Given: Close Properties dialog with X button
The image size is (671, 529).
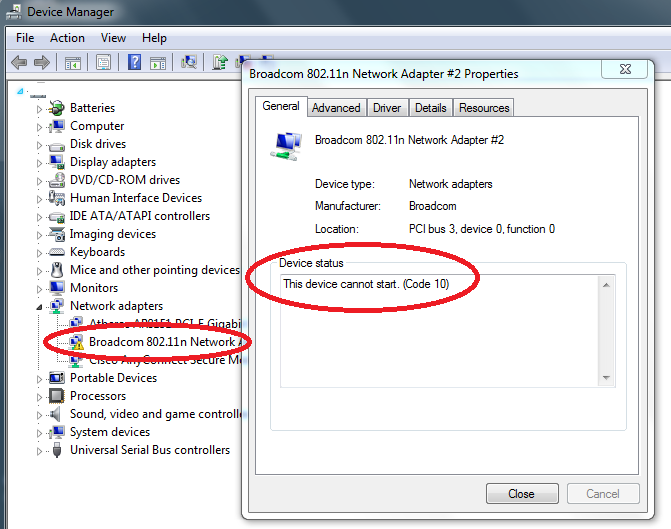Looking at the screenshot, I should [625, 68].
